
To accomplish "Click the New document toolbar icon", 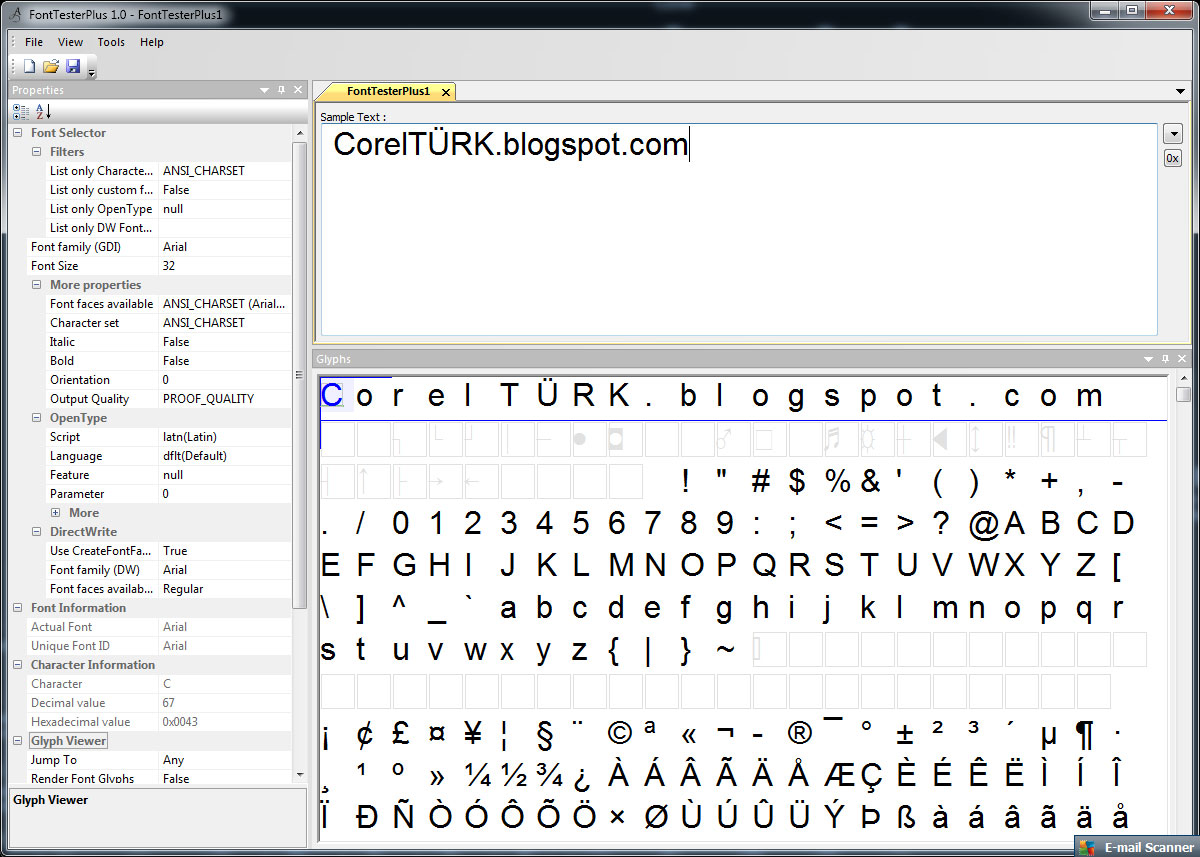I will [29, 67].
